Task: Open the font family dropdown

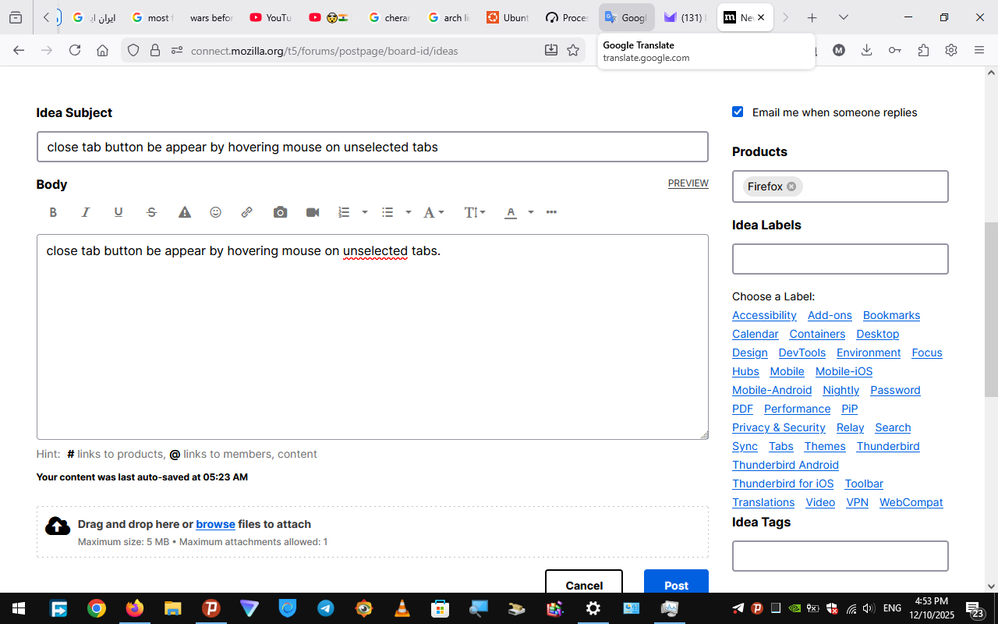Action: click(x=432, y=212)
